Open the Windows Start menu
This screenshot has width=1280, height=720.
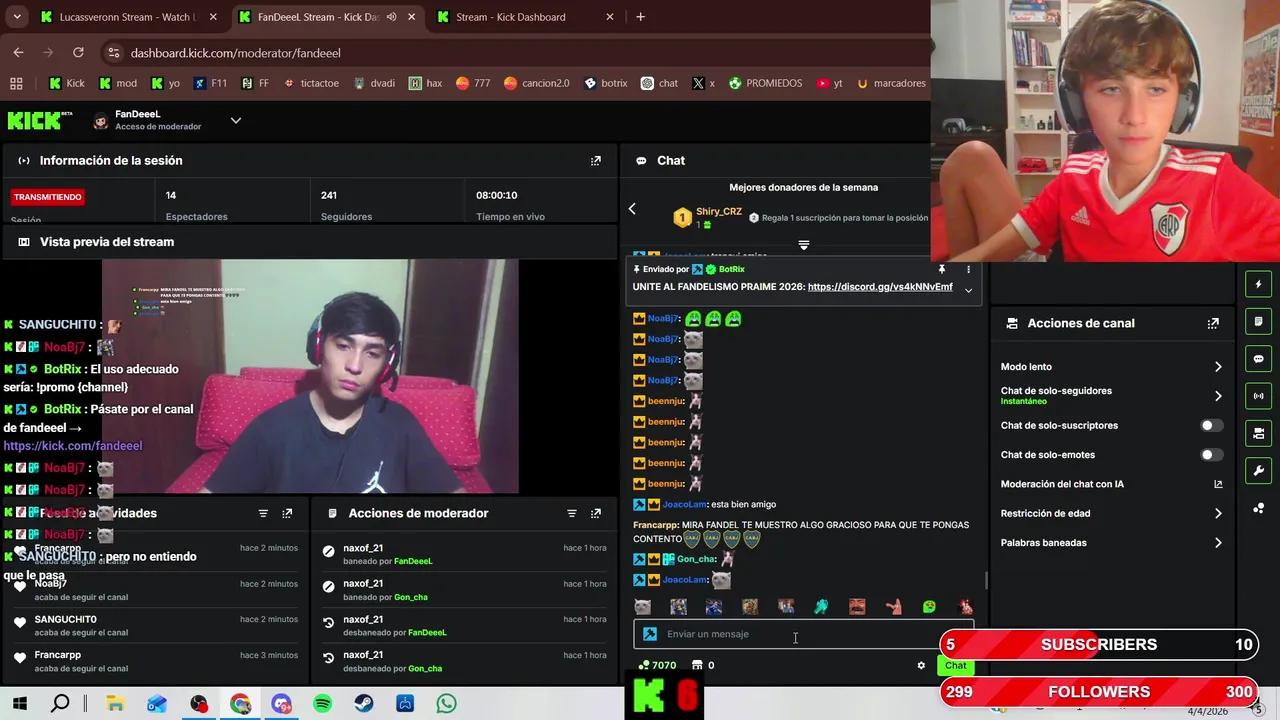click(x=19, y=704)
